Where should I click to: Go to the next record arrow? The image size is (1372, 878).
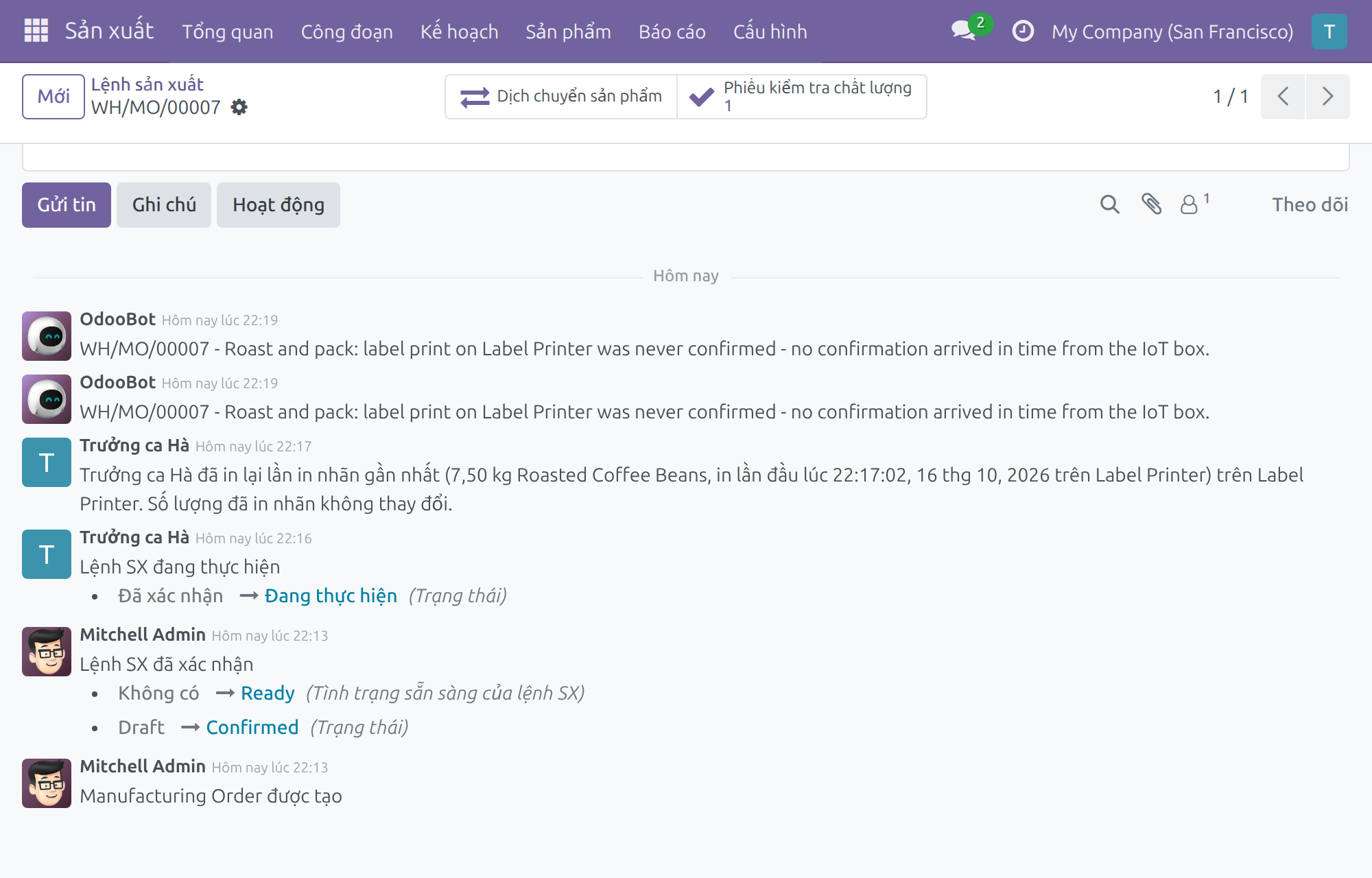tap(1327, 96)
